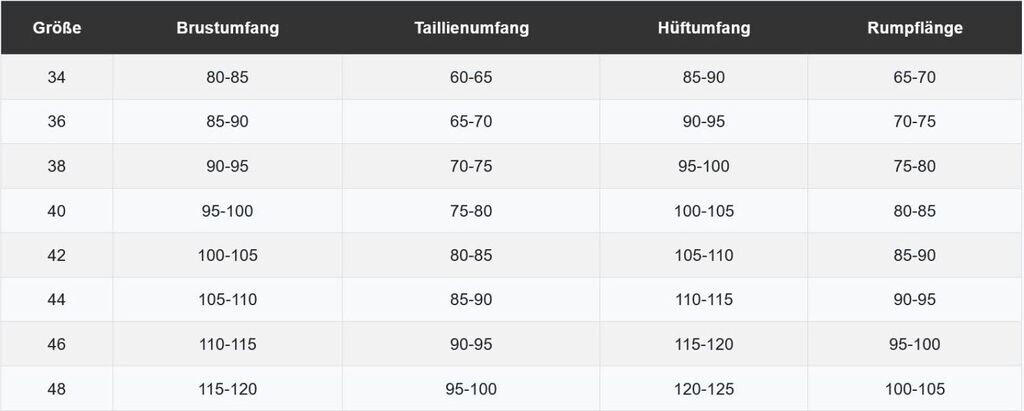Select Rumpflänge value 85-90 for size 42
1024x411 pixels.
point(915,255)
